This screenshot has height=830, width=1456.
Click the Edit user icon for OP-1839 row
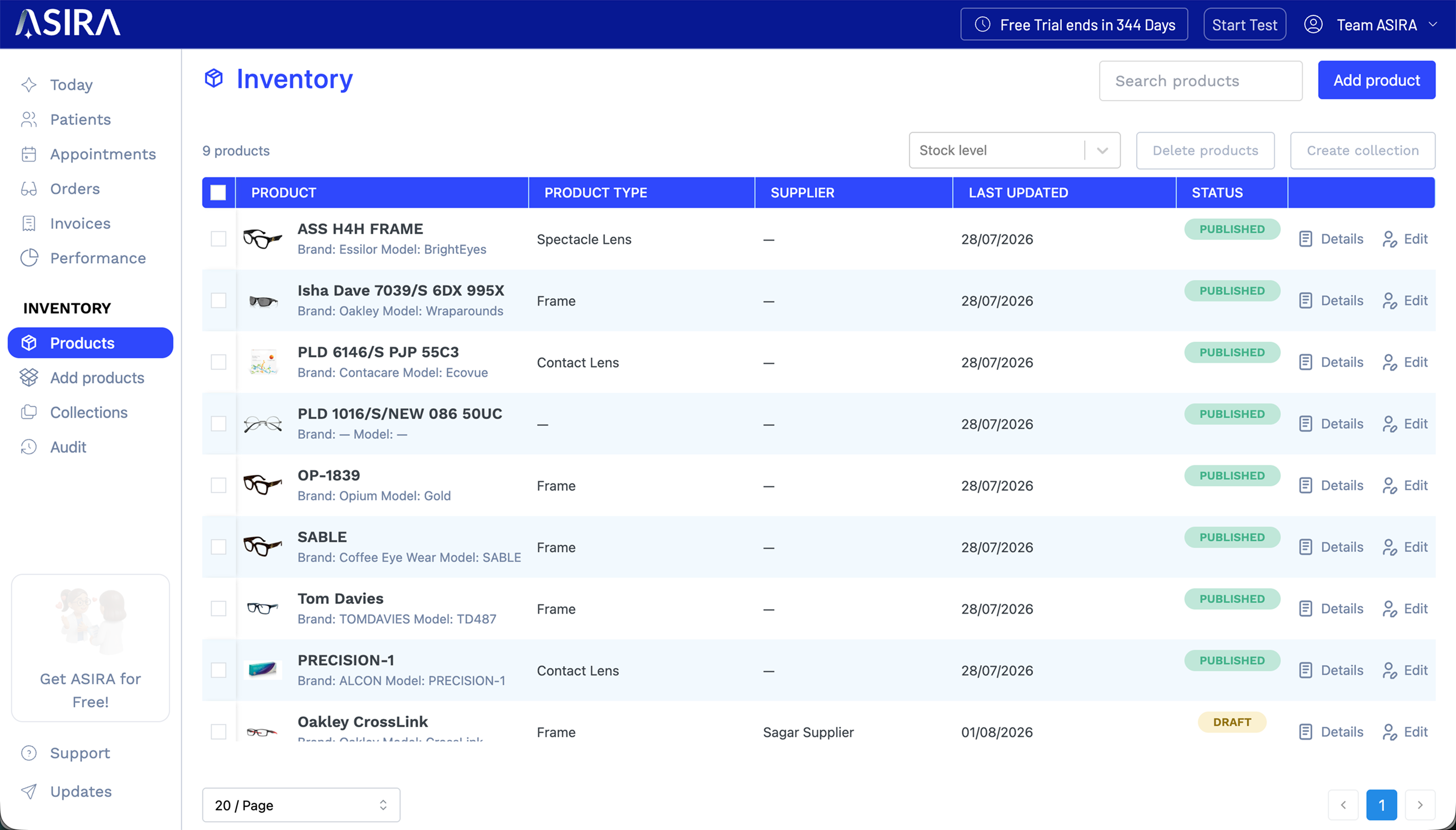[1390, 485]
